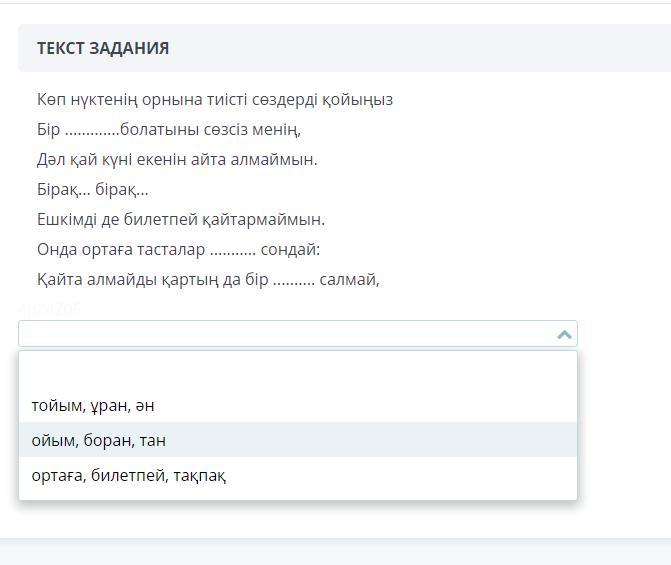Click the "ТЕКСТ ЗАДАНИЯ" header
The height and width of the screenshot is (565, 671).
click(103, 48)
